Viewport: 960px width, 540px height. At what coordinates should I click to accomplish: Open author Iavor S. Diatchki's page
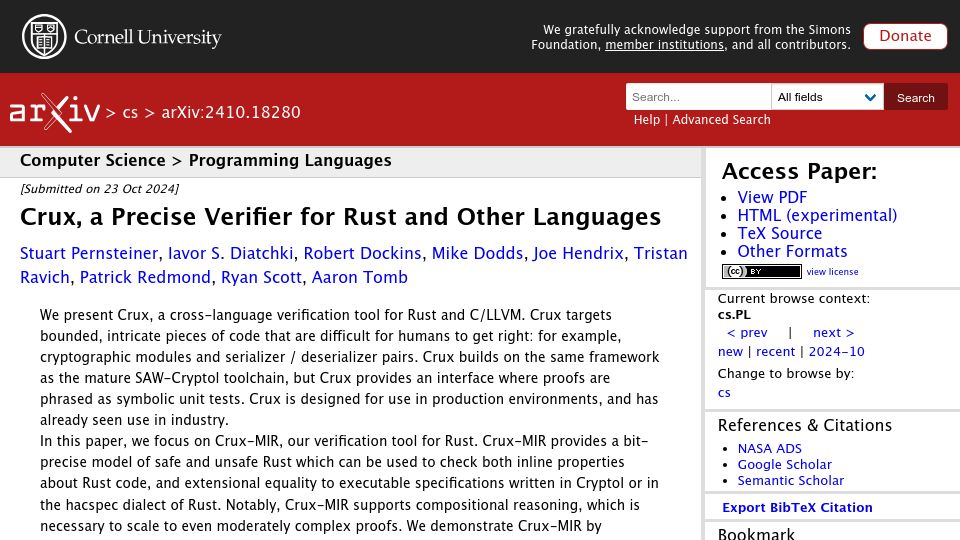pyautogui.click(x=231, y=253)
